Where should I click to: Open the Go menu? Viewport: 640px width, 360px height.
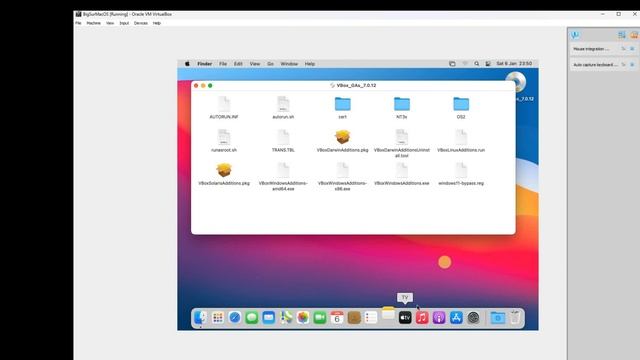(x=270, y=64)
